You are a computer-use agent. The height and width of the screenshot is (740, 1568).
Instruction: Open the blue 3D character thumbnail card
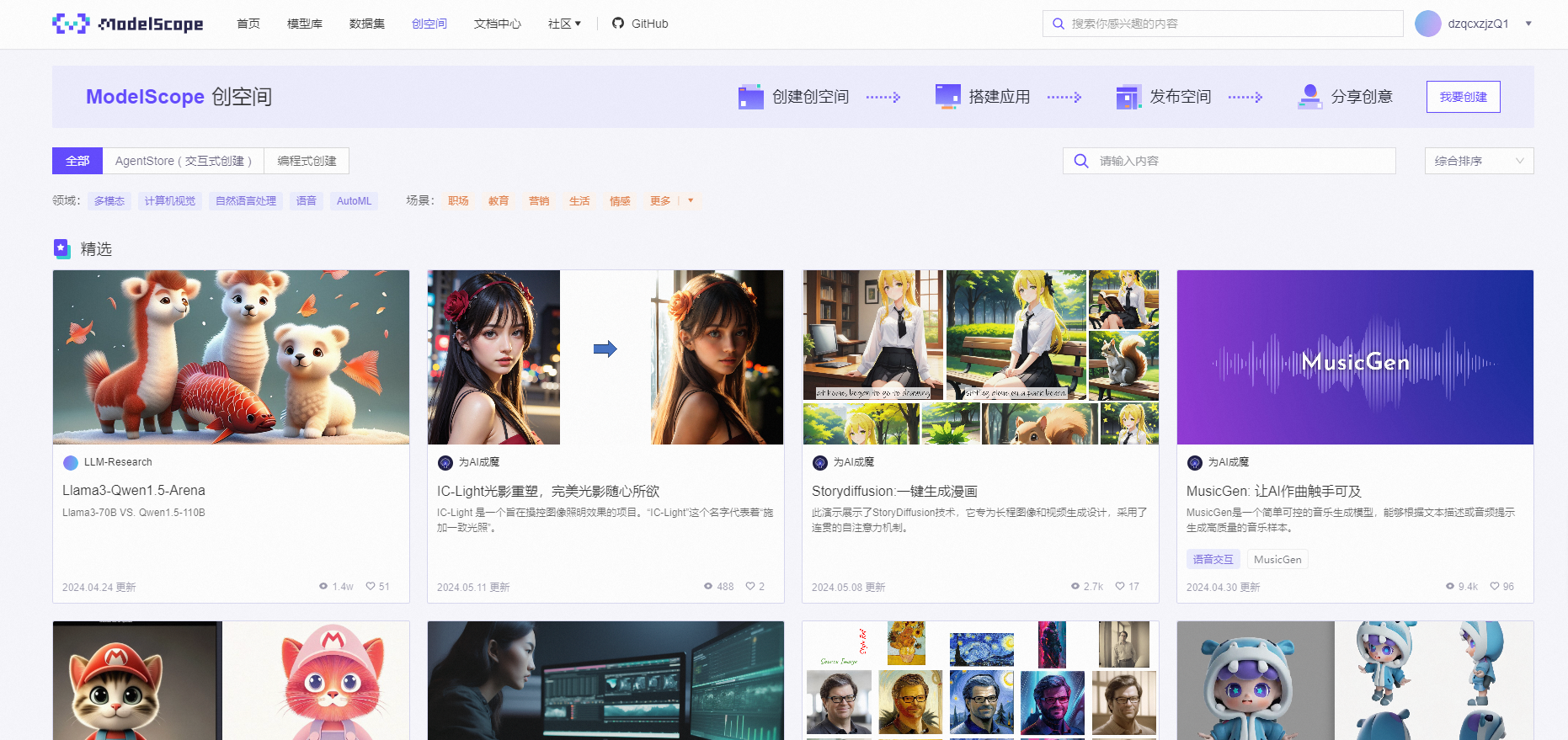click(1355, 680)
